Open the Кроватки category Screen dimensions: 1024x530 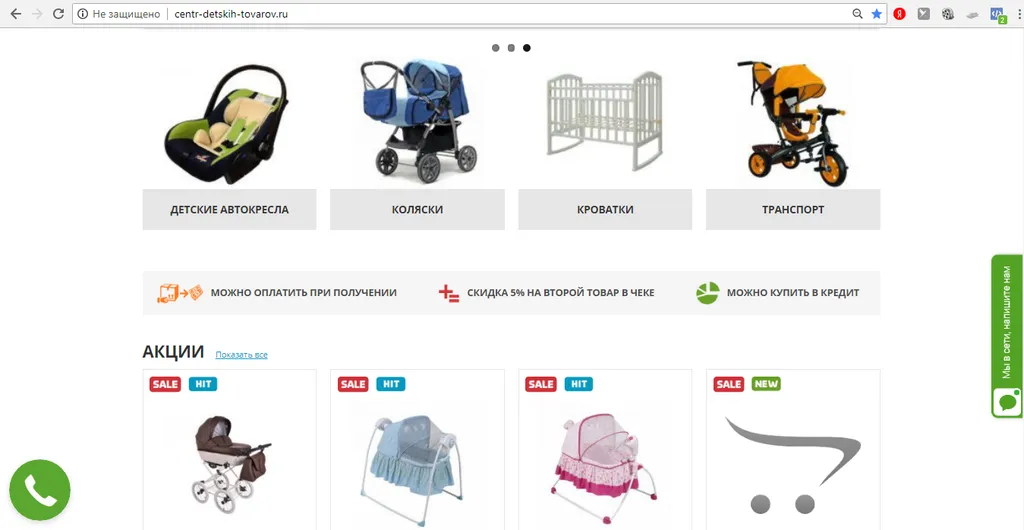(605, 210)
